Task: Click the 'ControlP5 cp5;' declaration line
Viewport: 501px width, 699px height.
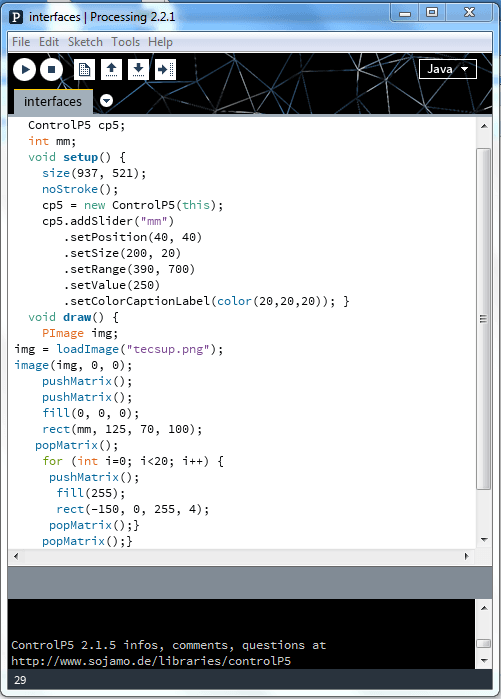Action: pyautogui.click(x=77, y=125)
